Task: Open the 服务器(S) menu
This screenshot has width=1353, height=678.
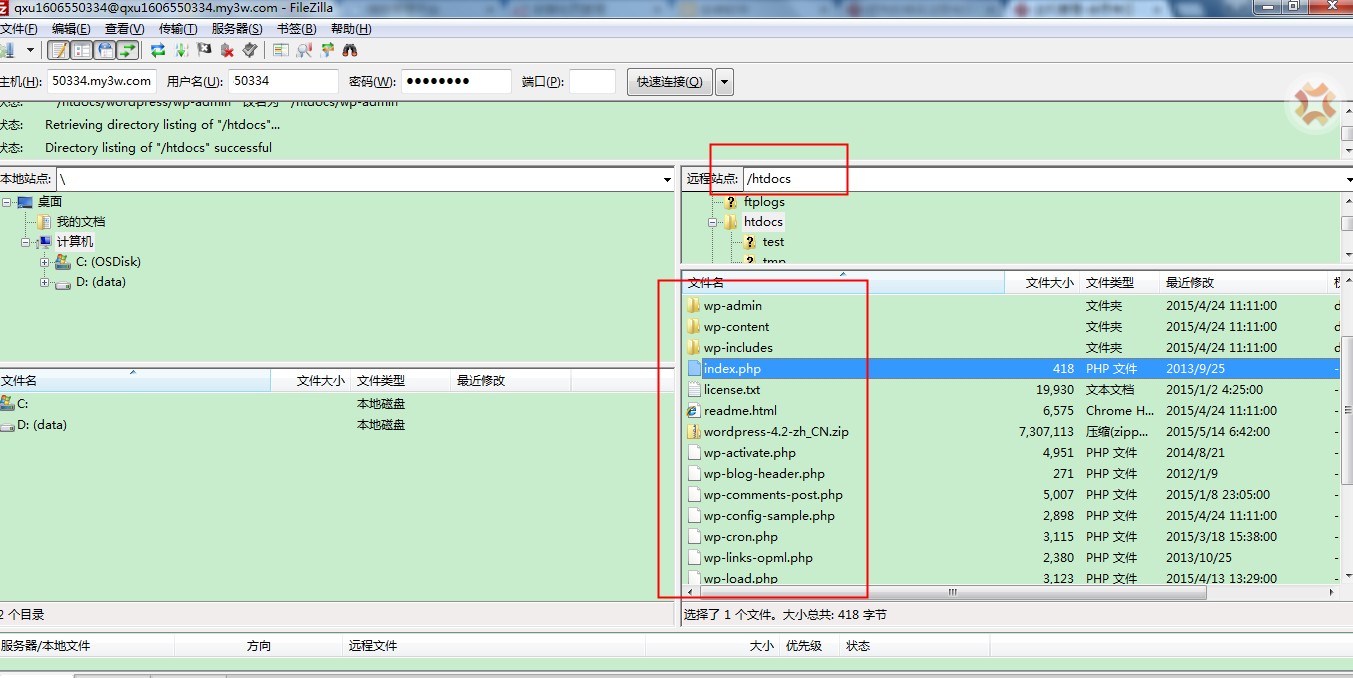Action: pyautogui.click(x=236, y=29)
